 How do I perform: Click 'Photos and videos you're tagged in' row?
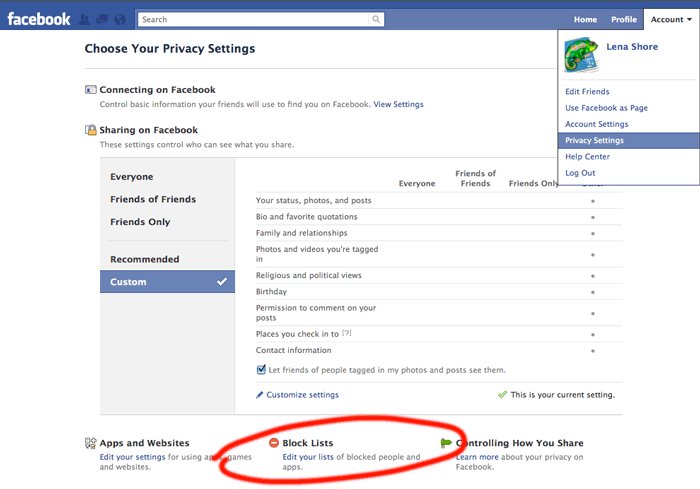439,254
